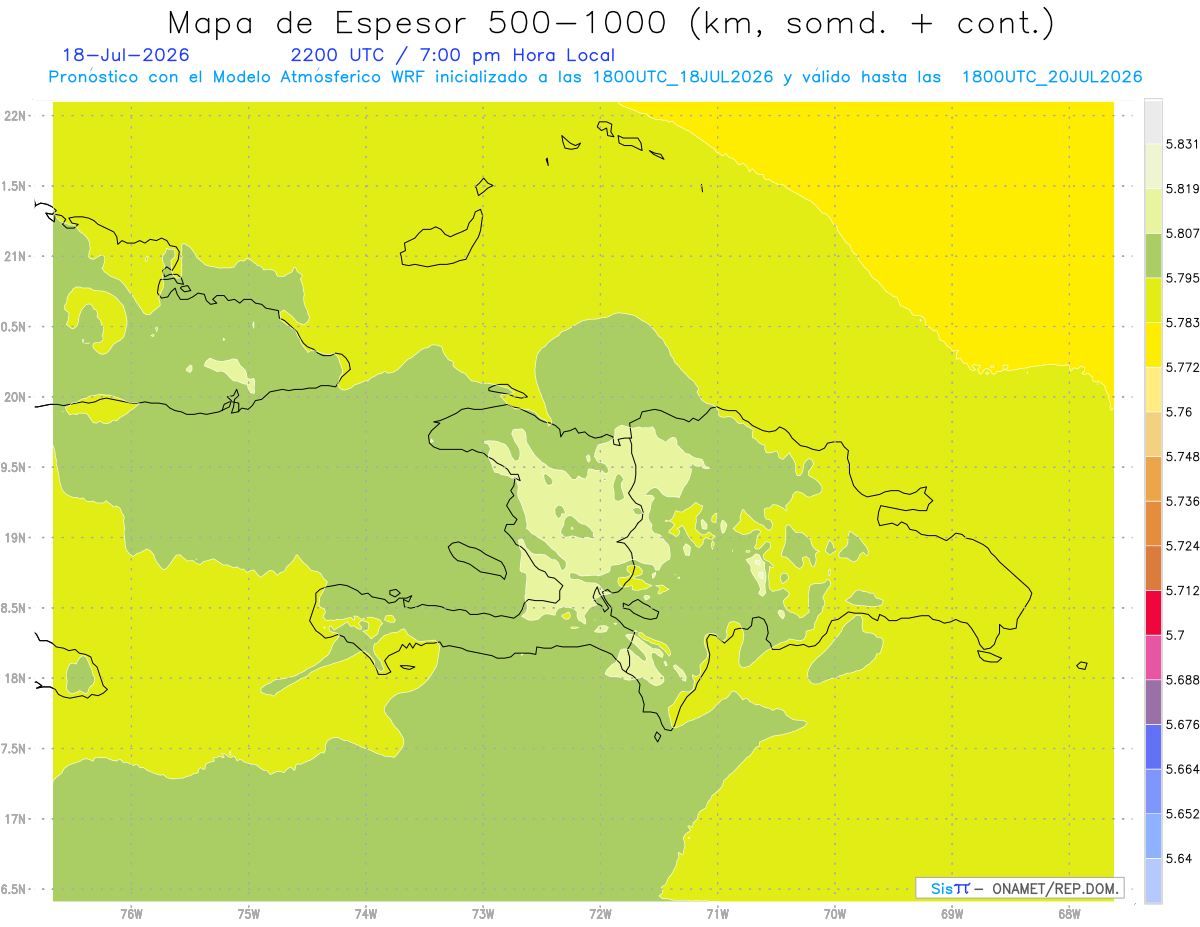Click the legend value "5.831"
The height and width of the screenshot is (927, 1200).
coord(1182,144)
